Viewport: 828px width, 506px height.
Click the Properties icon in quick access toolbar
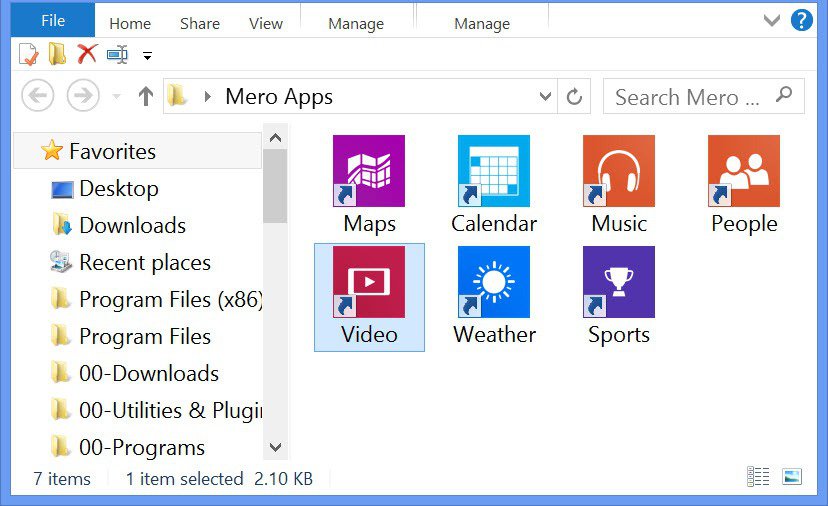(28, 54)
